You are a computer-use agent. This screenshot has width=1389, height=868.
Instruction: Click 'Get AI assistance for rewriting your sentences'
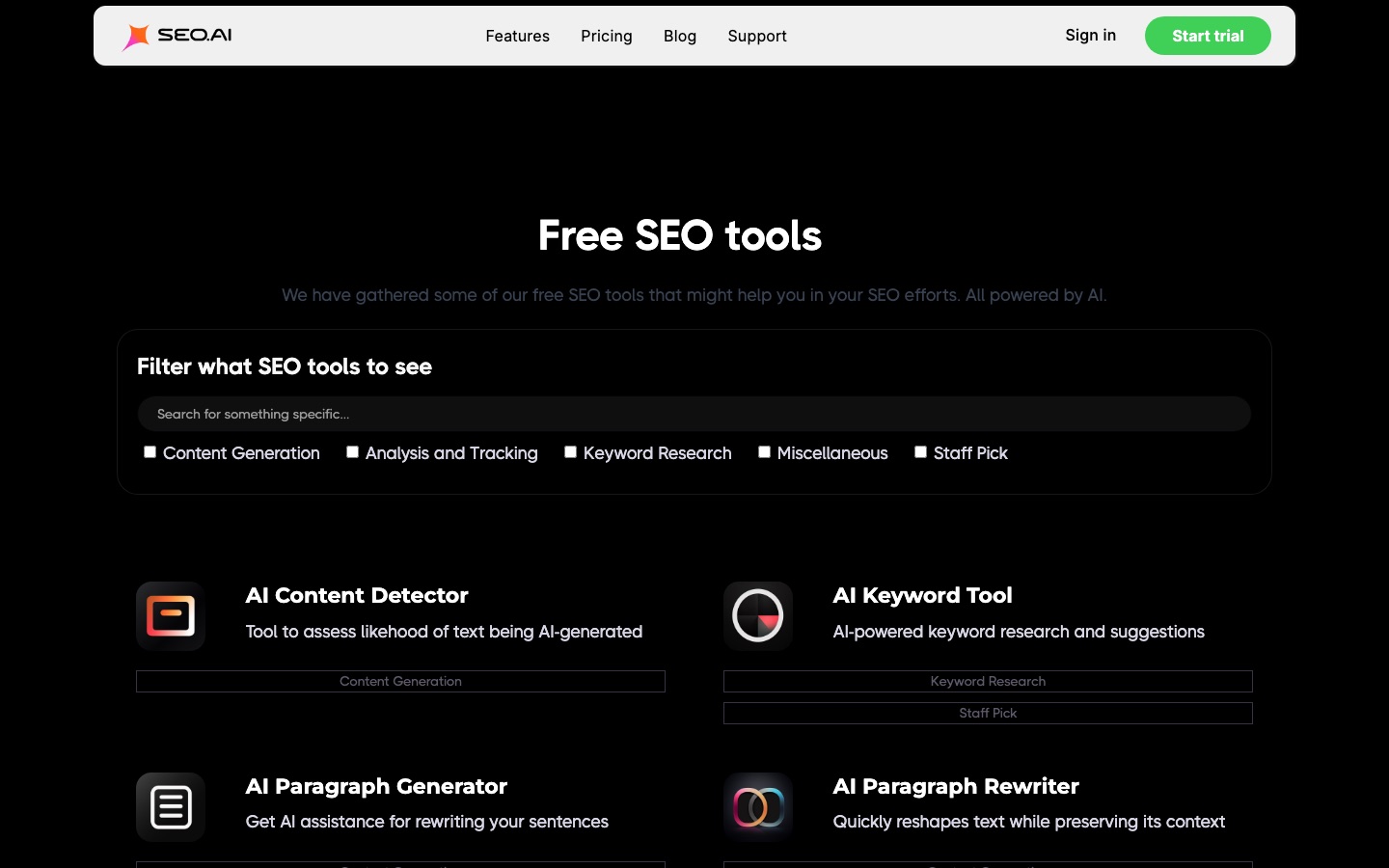pyautogui.click(x=427, y=822)
